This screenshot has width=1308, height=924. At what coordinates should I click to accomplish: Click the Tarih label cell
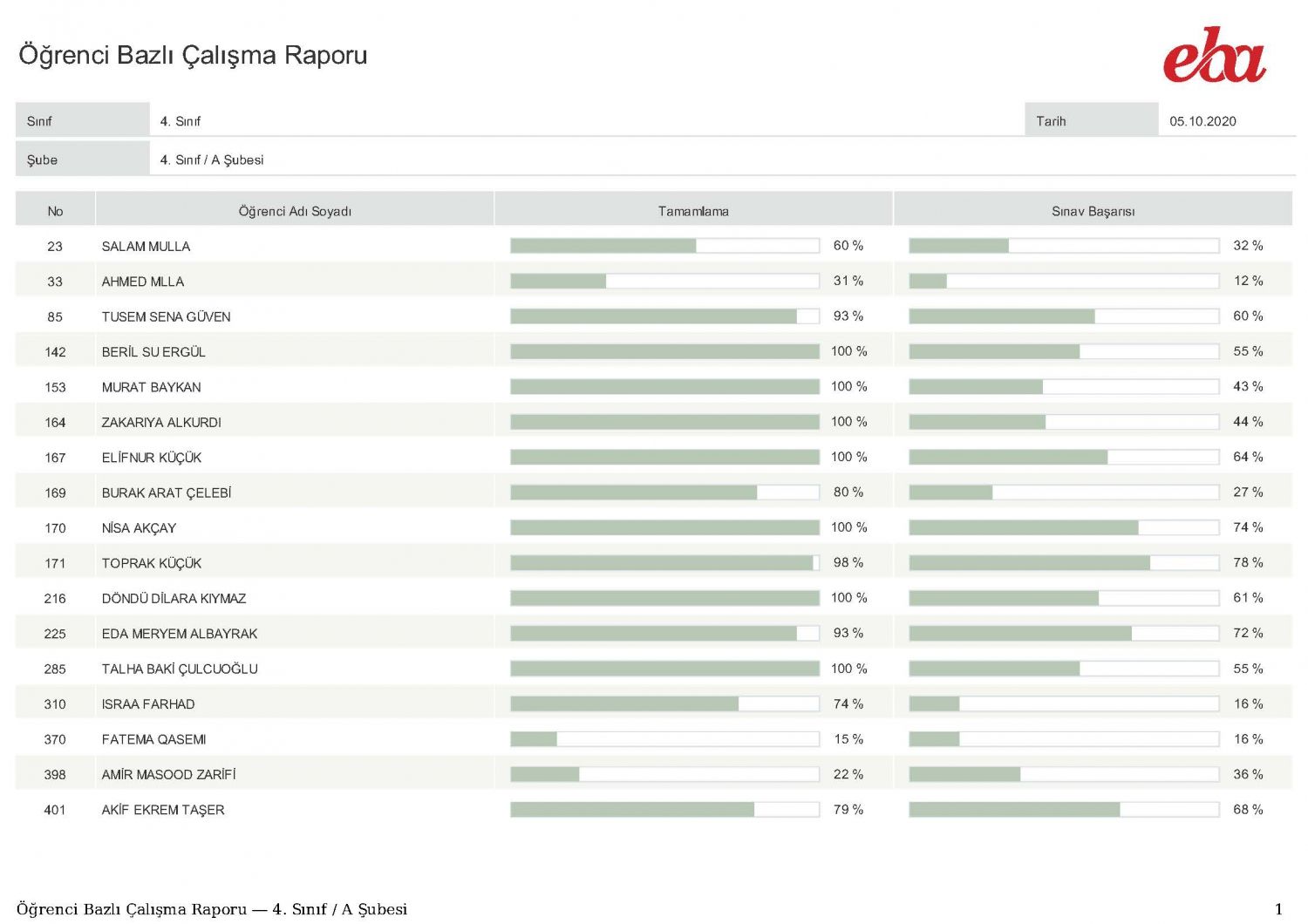point(1091,120)
